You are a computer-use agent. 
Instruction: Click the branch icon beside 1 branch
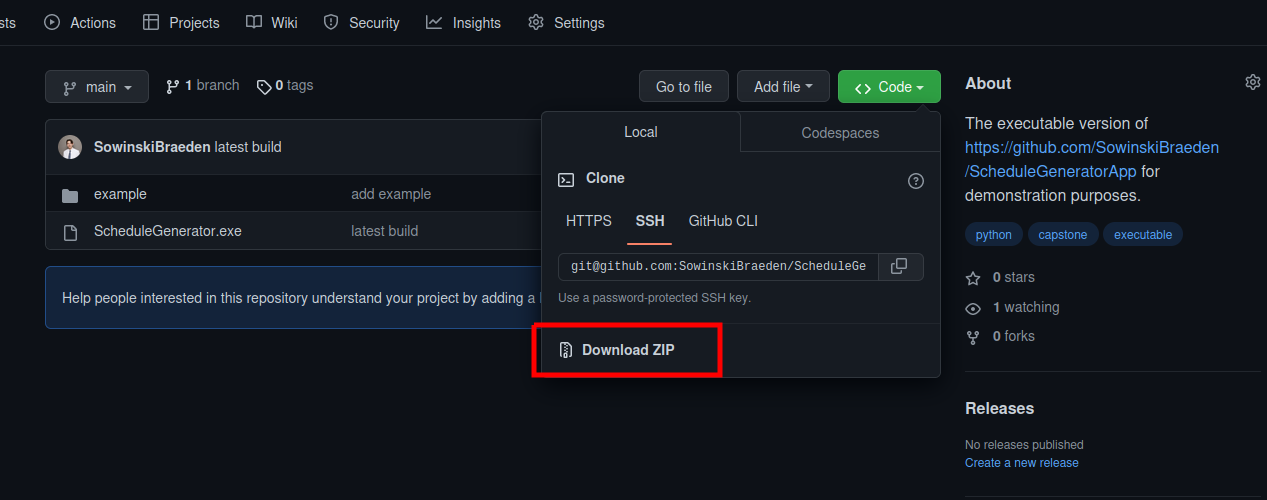173,87
